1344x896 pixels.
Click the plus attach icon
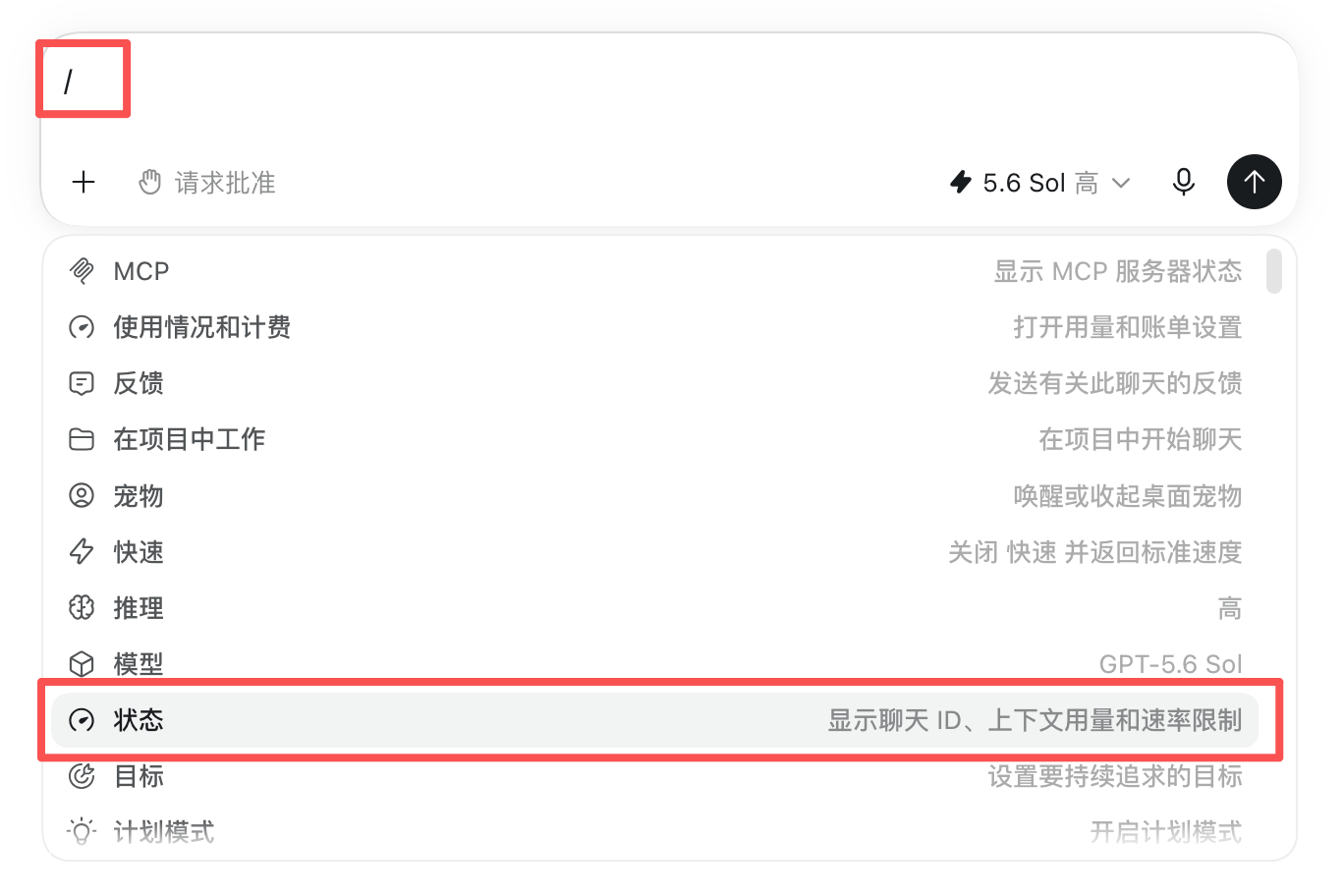[x=84, y=182]
